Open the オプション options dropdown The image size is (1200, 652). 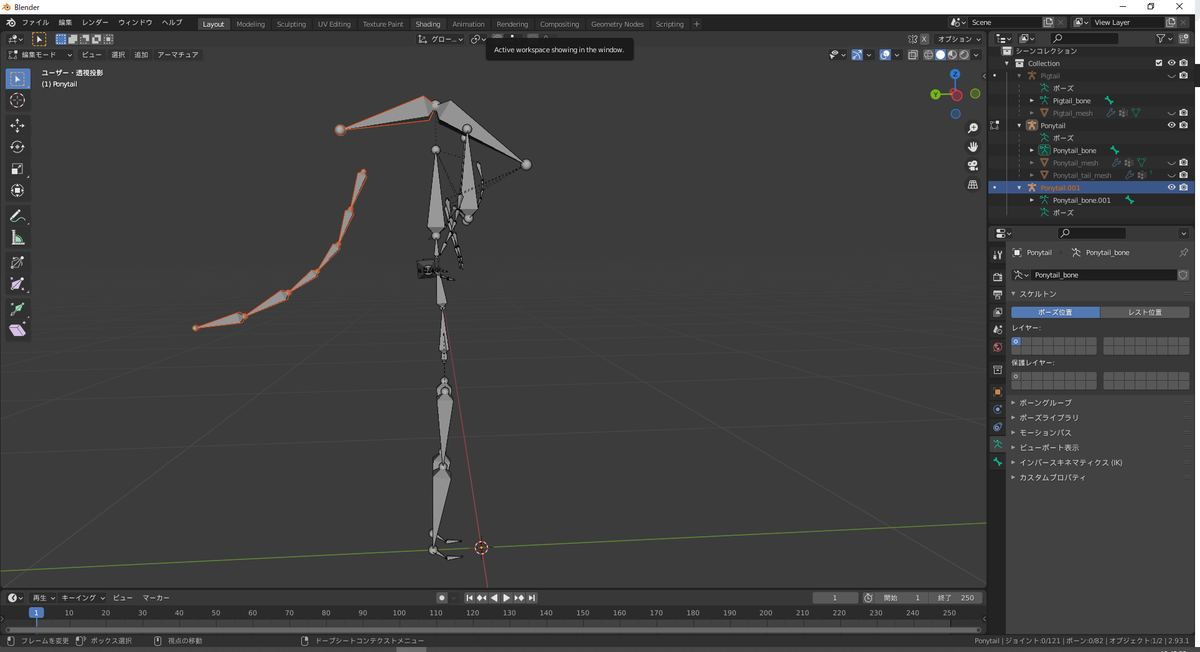point(960,39)
